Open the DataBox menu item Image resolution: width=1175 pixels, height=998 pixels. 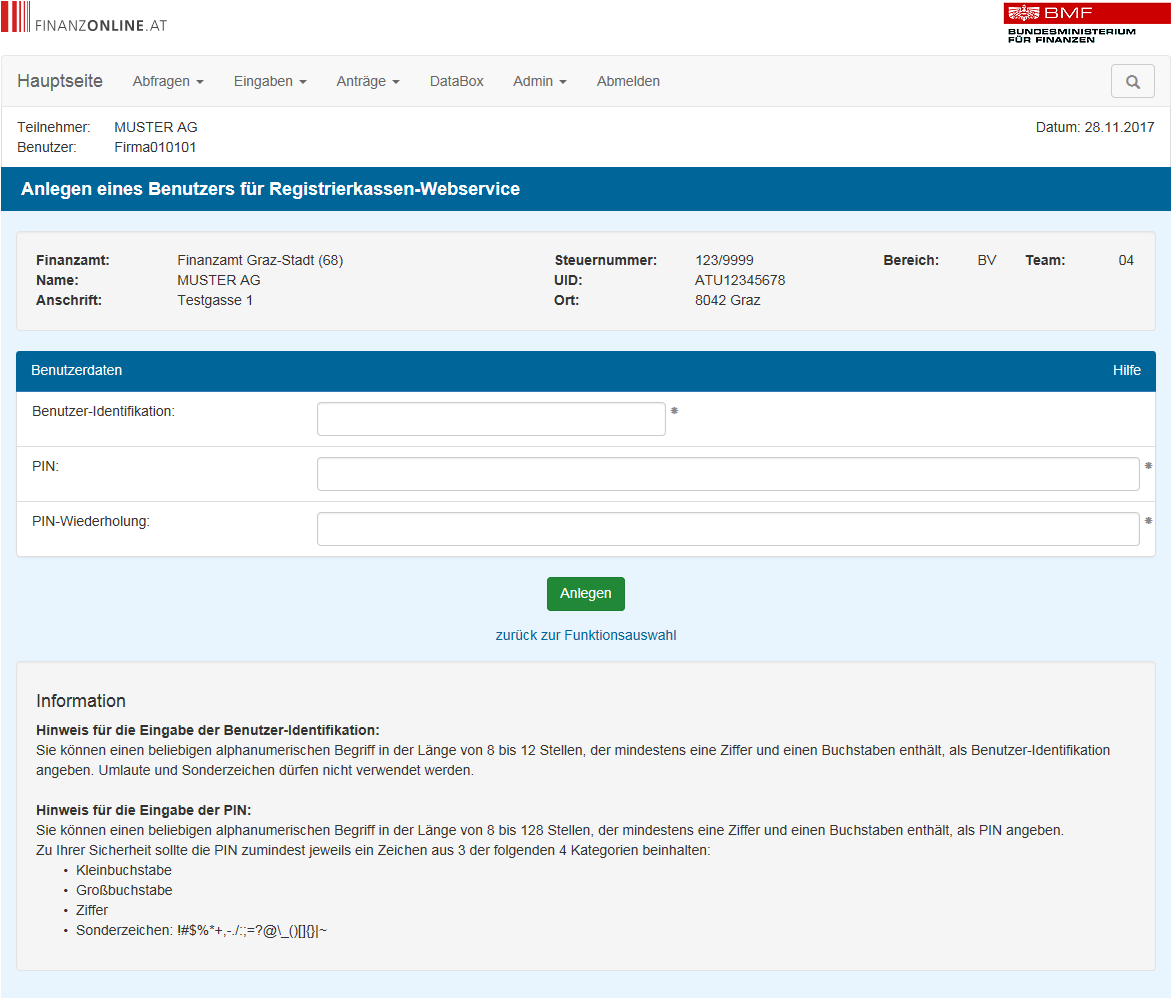[456, 82]
